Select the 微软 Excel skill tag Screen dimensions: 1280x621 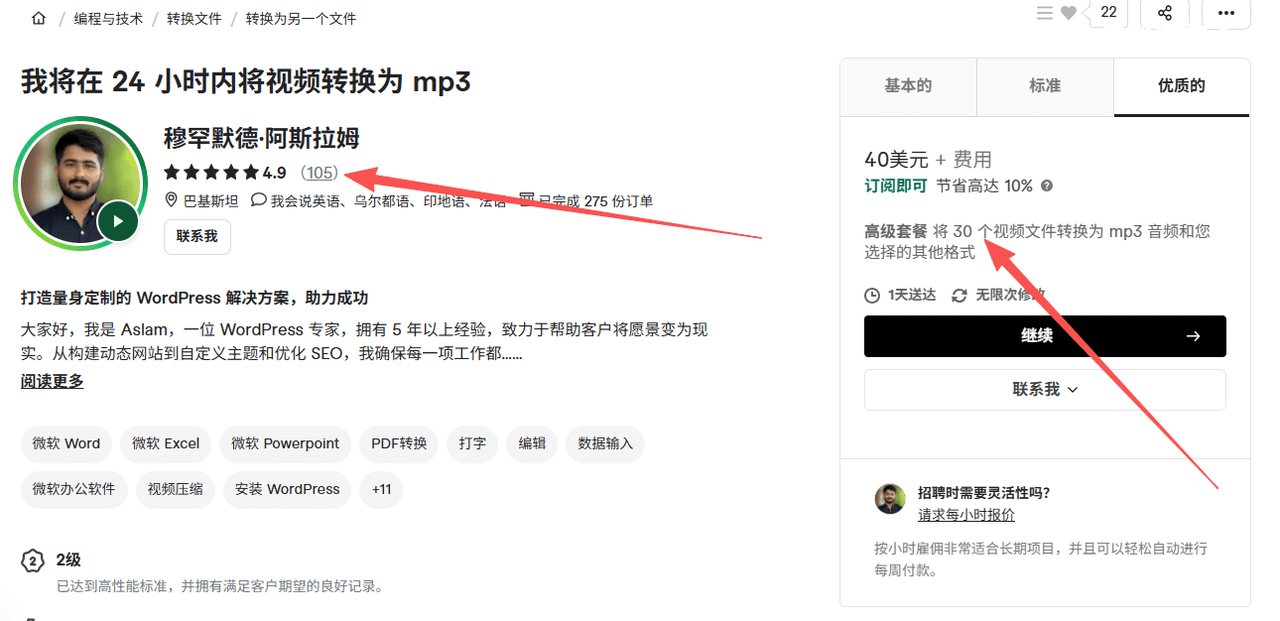[166, 443]
